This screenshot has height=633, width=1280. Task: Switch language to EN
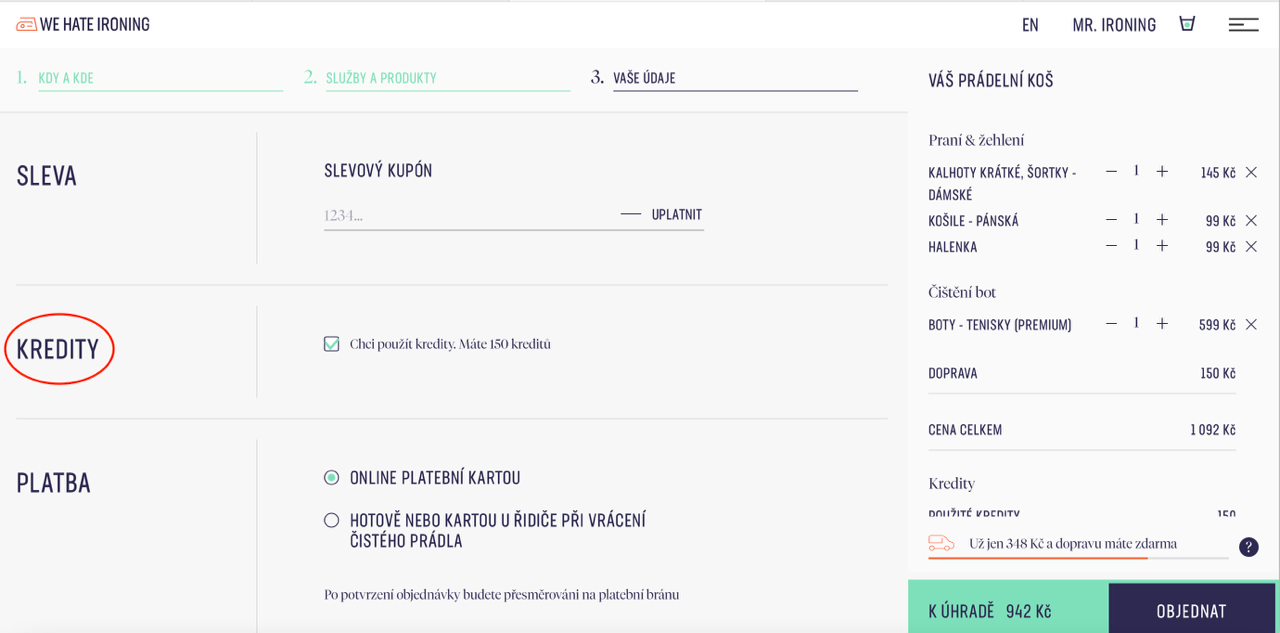1030,25
